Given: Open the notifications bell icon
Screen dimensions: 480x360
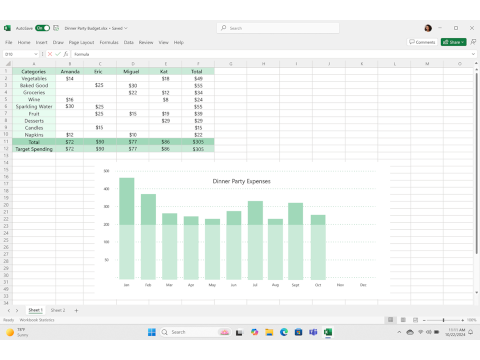Looking at the screenshot, I should point(471,332).
